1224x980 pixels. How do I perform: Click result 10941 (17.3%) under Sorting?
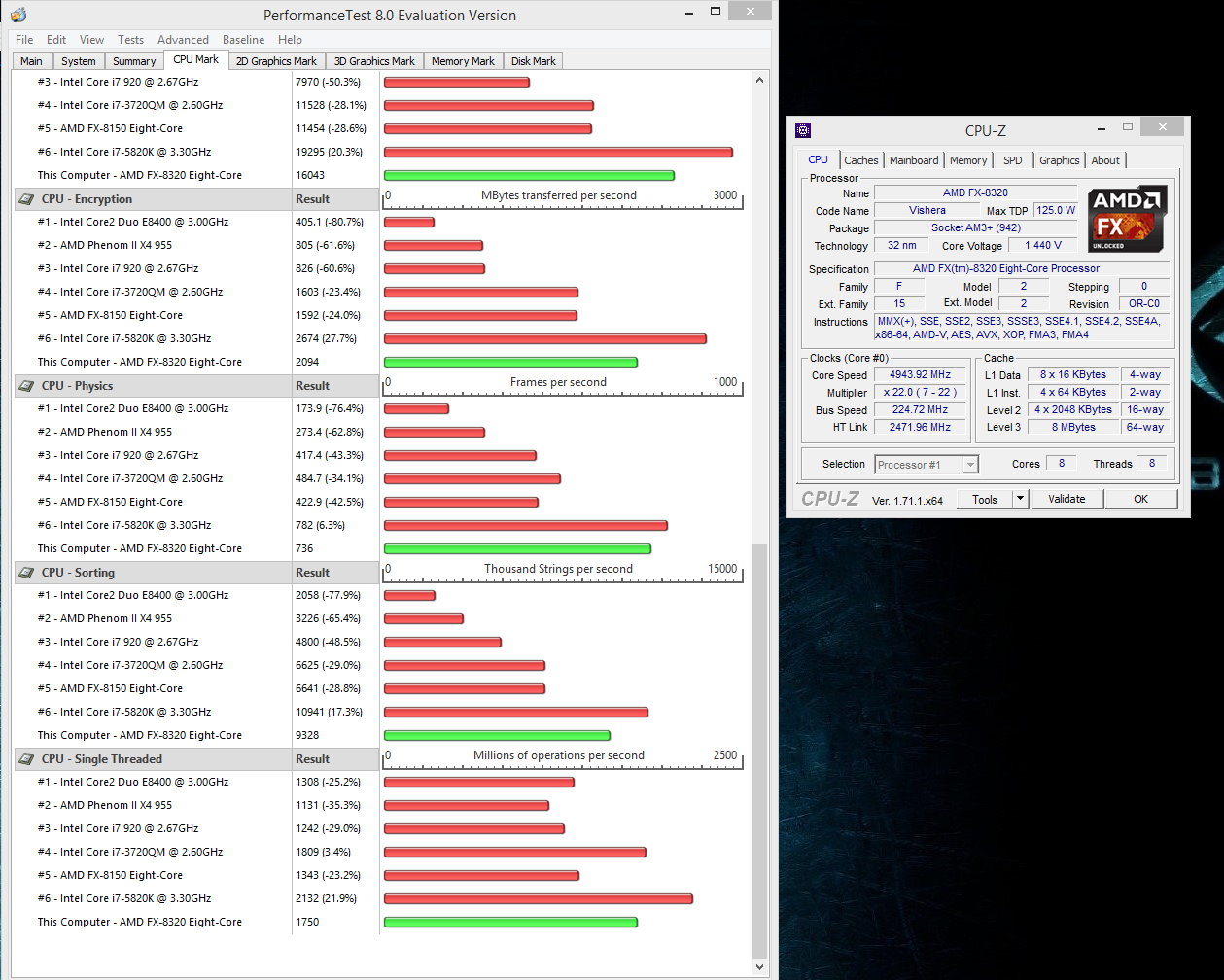pos(329,712)
